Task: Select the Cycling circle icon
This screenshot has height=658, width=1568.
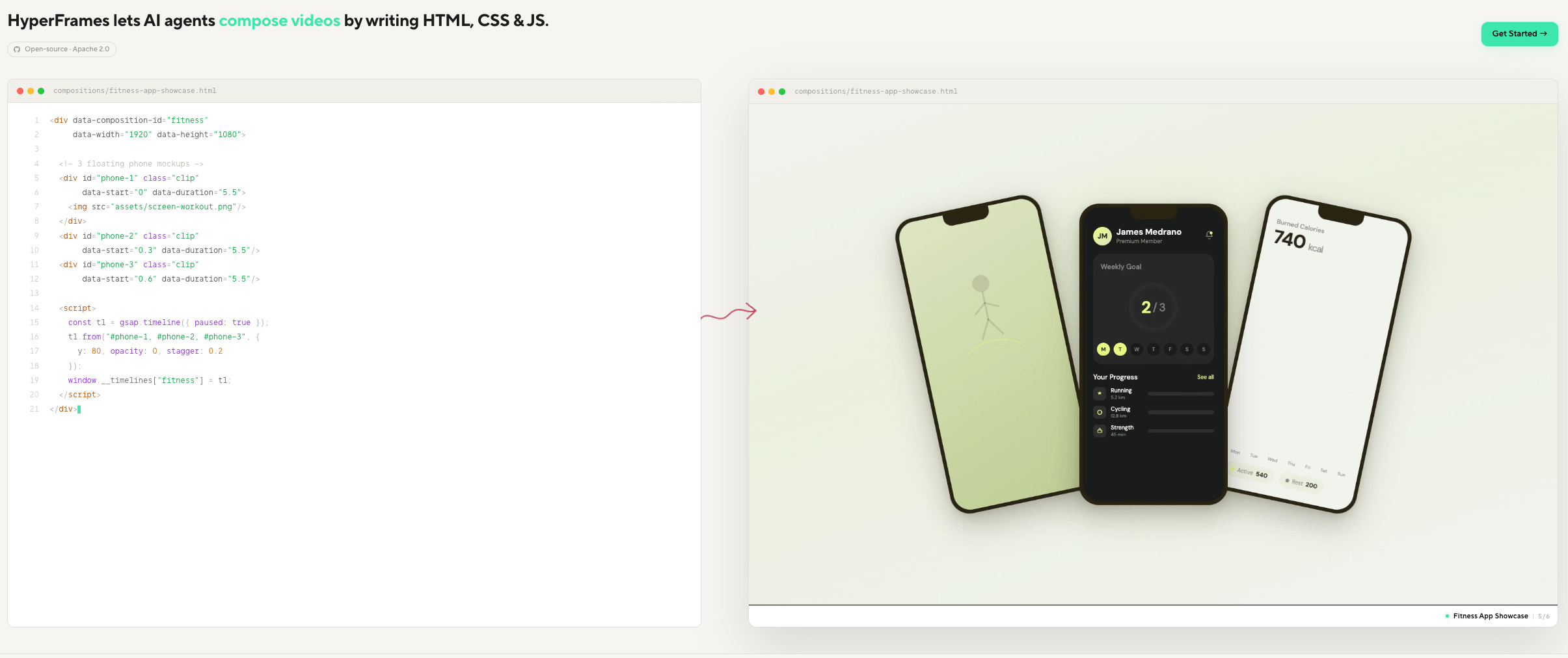Action: [1100, 412]
